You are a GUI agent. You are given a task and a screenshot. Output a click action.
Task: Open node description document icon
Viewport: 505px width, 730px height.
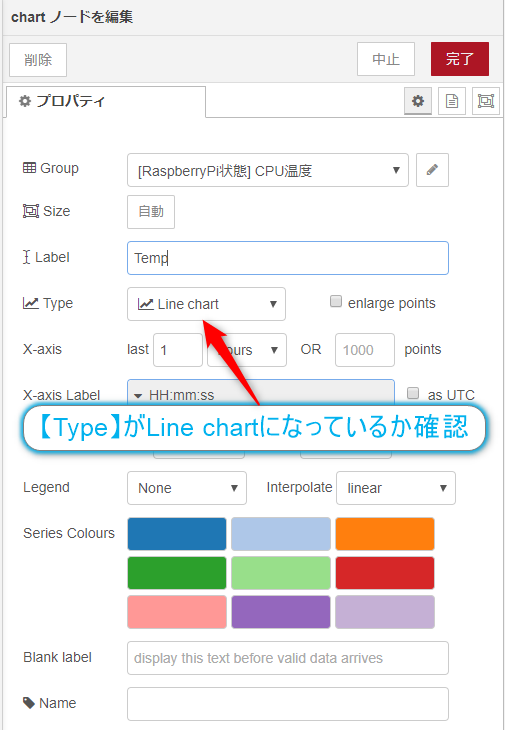(x=451, y=101)
